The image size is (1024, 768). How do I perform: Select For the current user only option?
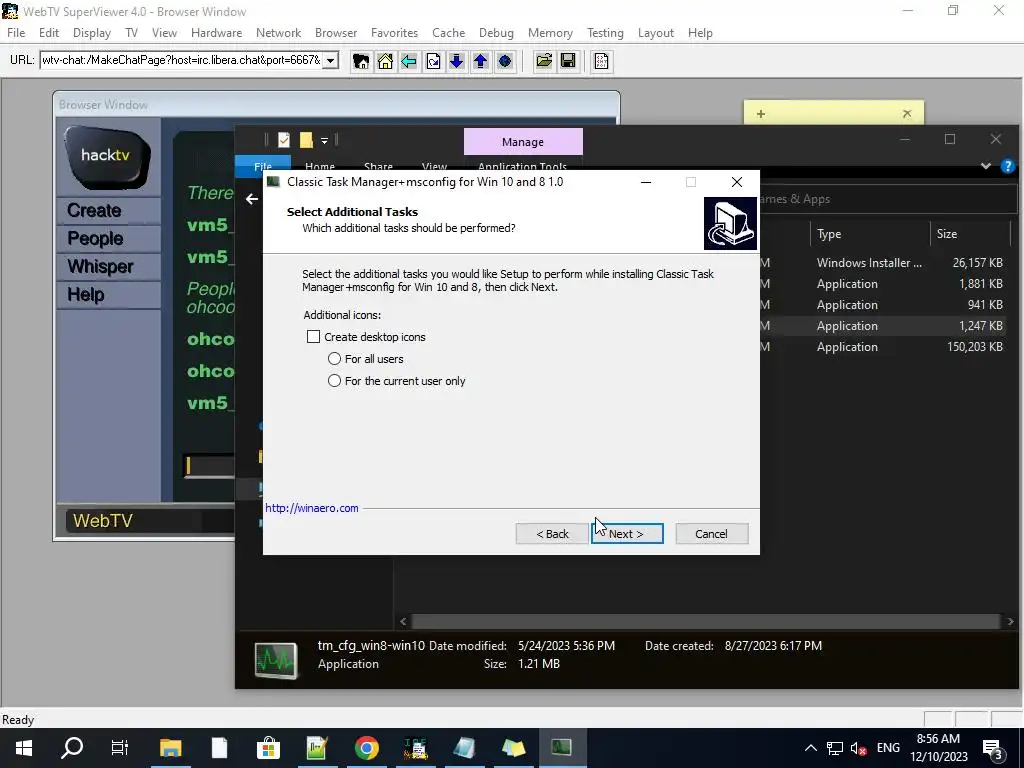pyautogui.click(x=334, y=381)
